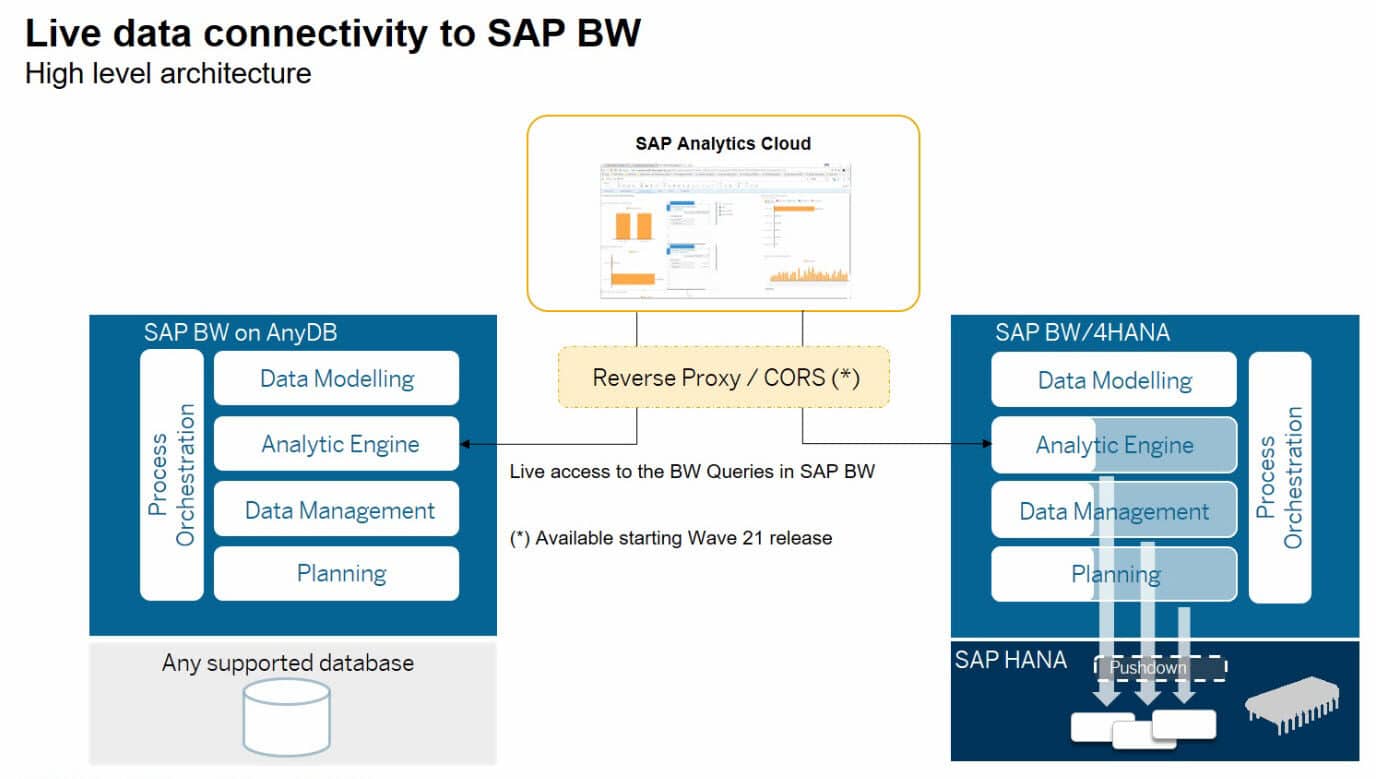Click Planning block in SAP BW on AnyDB
1376x779 pixels.
click(x=336, y=574)
